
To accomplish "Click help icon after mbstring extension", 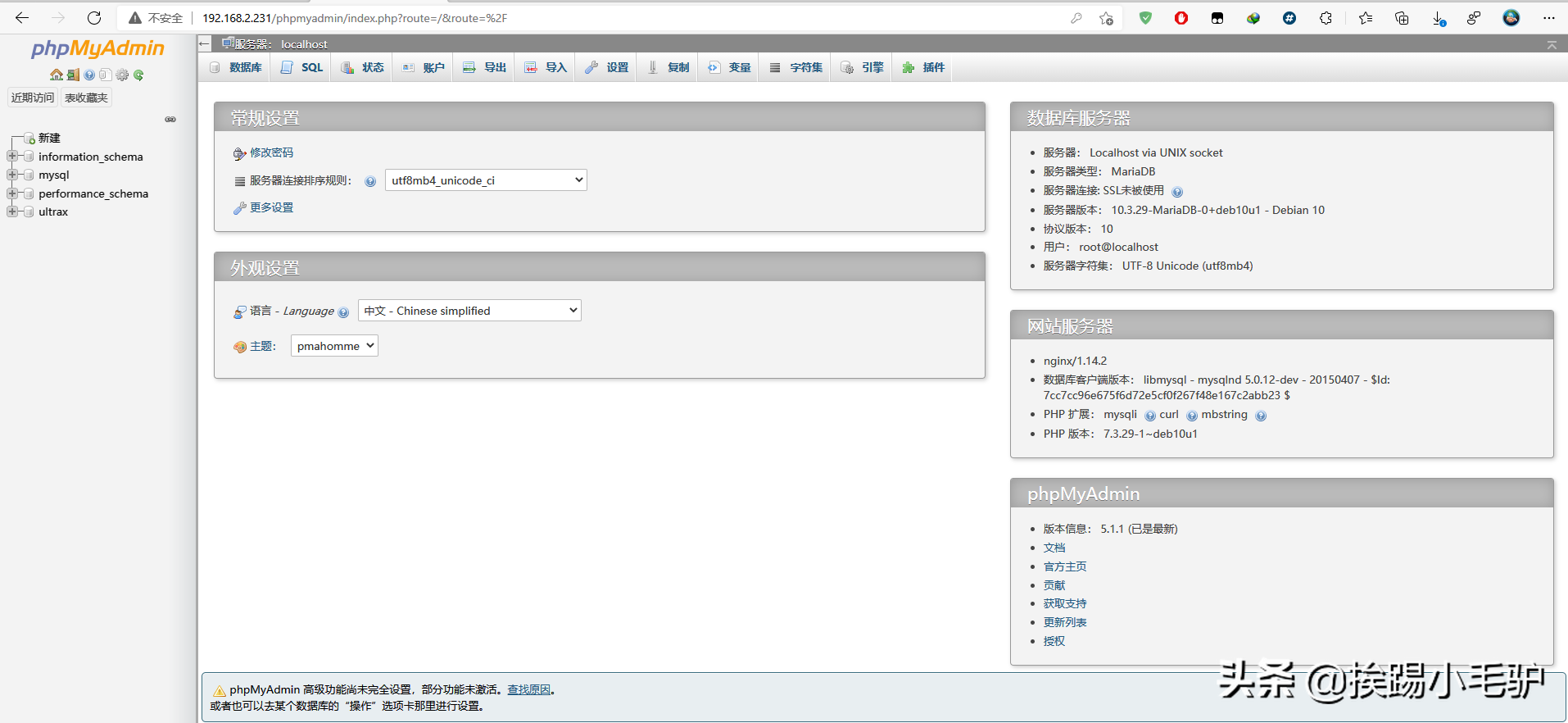I will pos(1261,416).
